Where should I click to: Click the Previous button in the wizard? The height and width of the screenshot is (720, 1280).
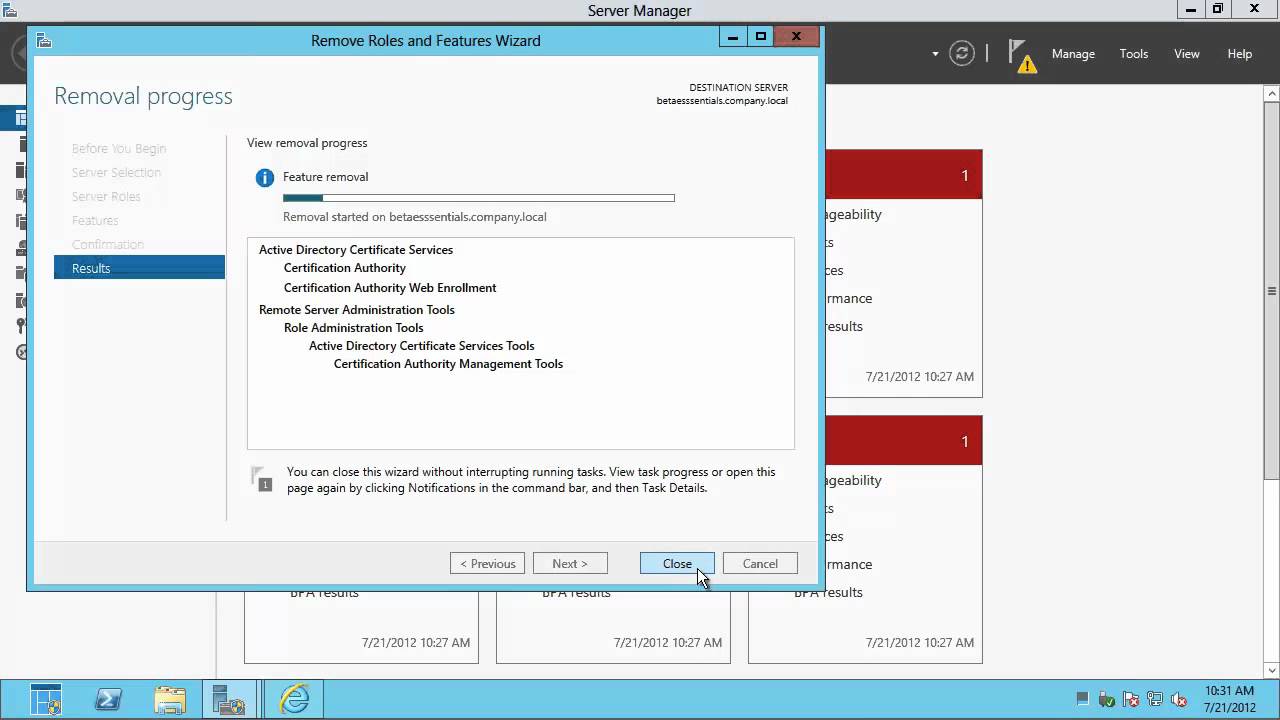[487, 564]
